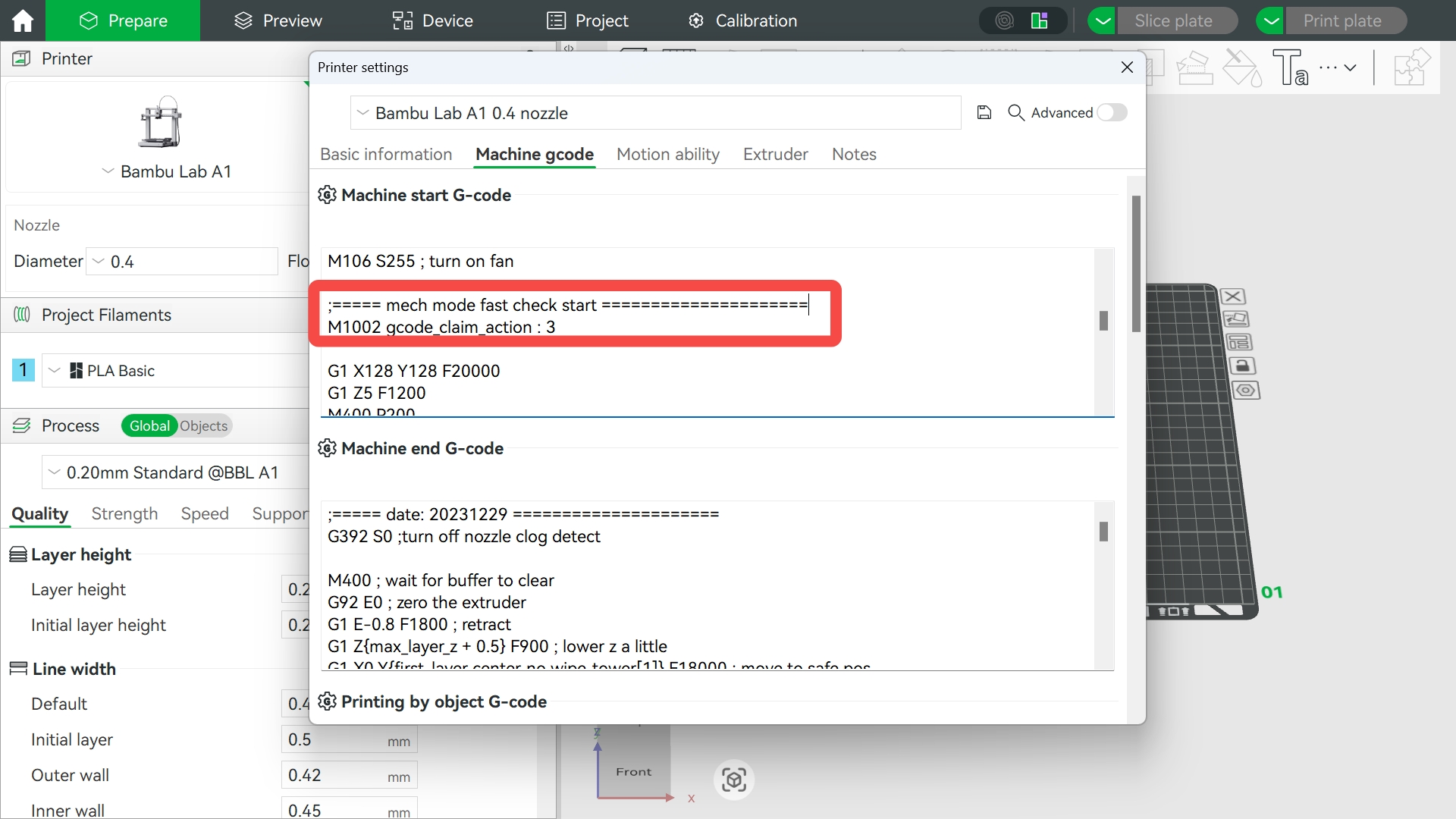Remove the plate with its X icon
This screenshot has height=819, width=1456.
click(x=1233, y=297)
